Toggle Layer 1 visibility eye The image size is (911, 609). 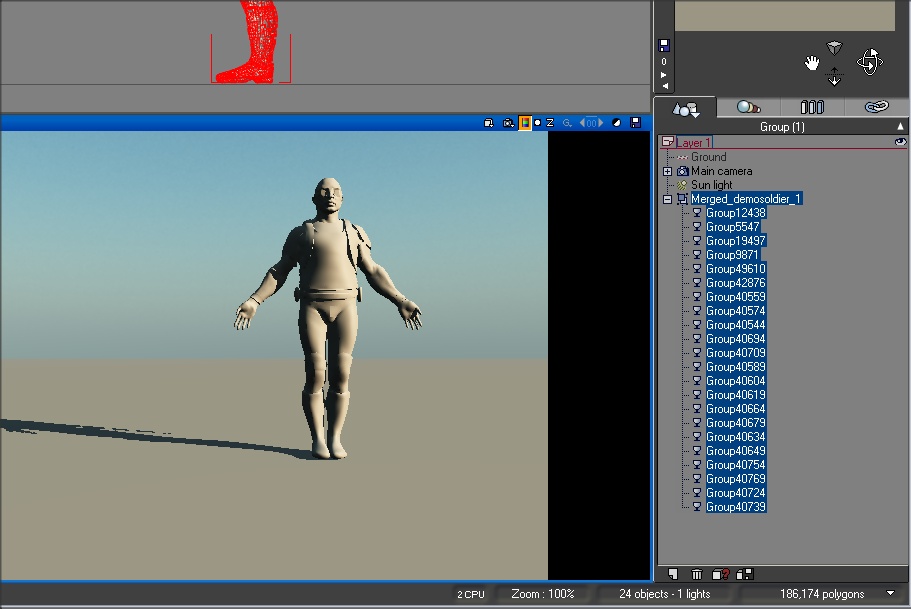tap(900, 142)
